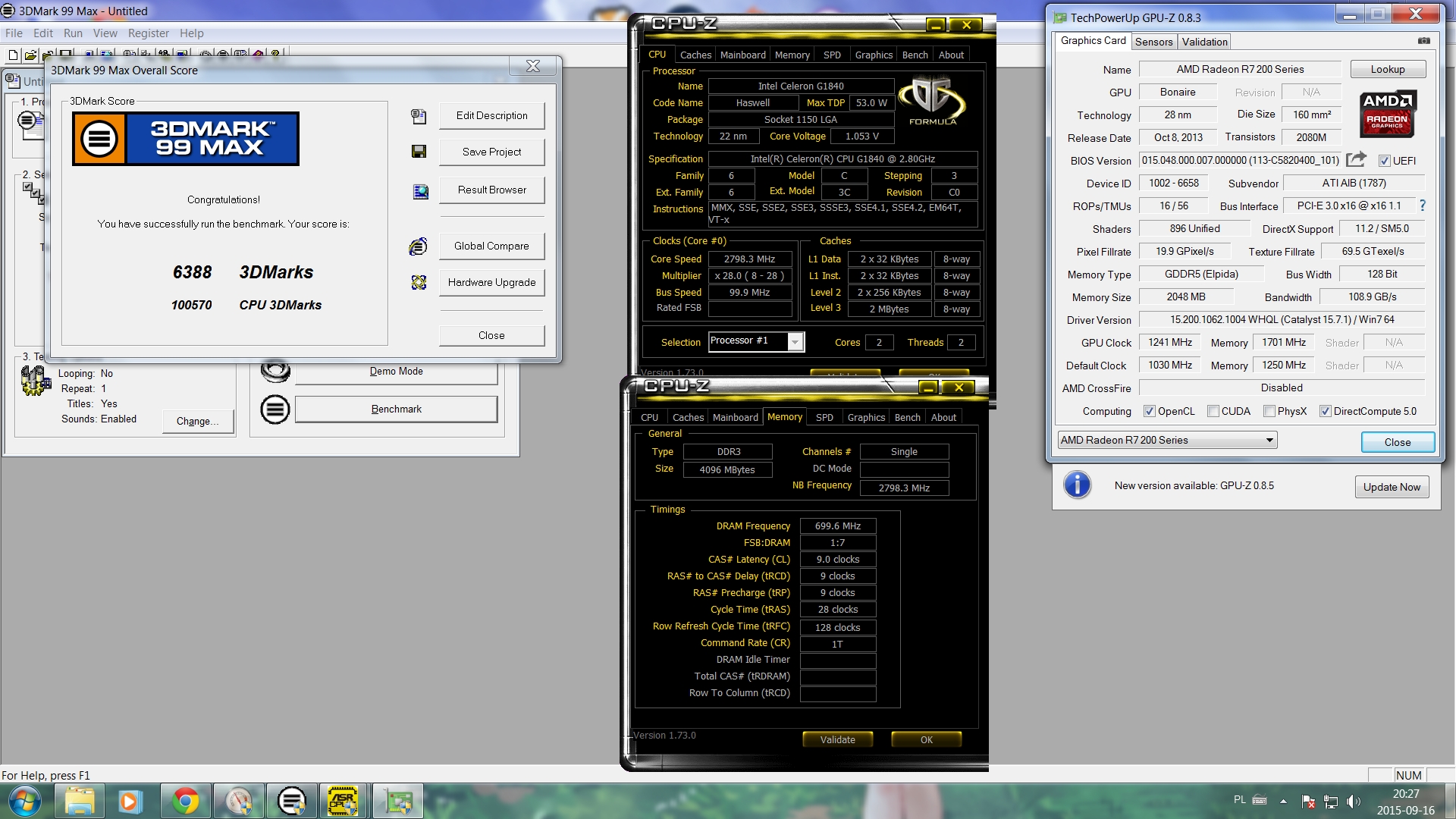Screen dimensions: 1456x819
Task: Click the network tray icon
Action: pos(1331,801)
